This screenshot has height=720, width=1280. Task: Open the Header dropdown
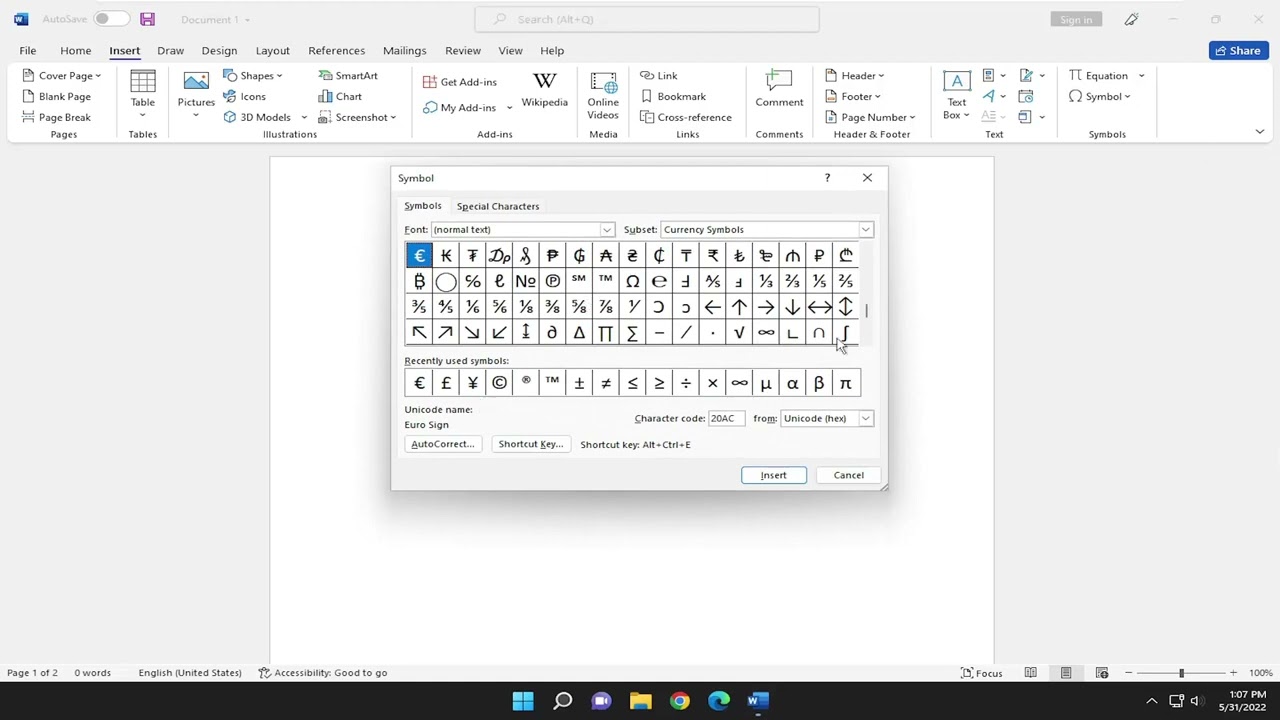[x=854, y=76]
